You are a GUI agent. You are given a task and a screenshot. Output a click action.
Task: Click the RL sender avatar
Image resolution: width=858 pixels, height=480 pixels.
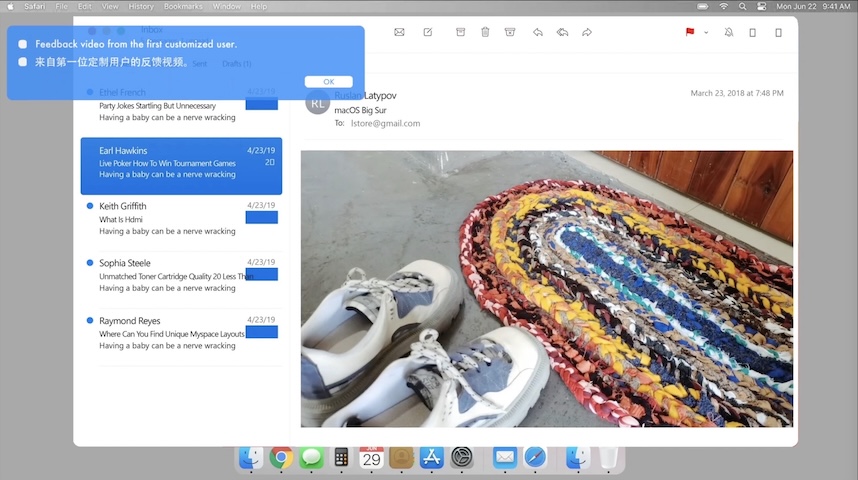(x=317, y=103)
